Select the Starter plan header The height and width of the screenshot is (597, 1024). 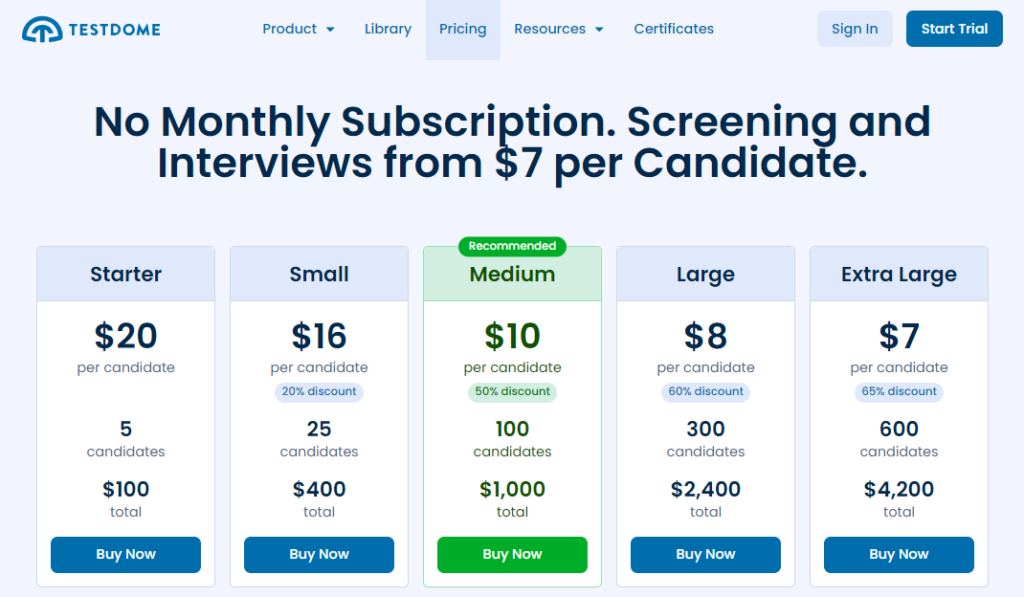pos(125,273)
